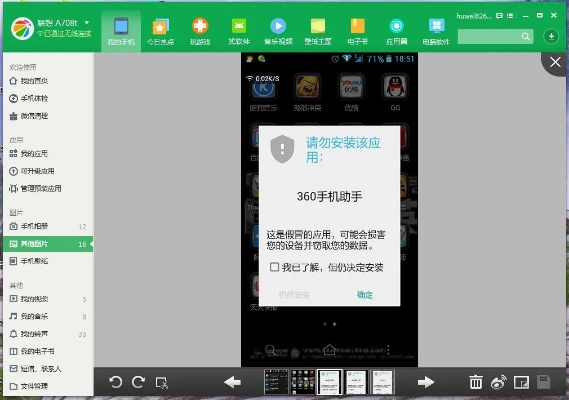Open 我的铃声 in sidebar
569x400 pixels.
48,334
